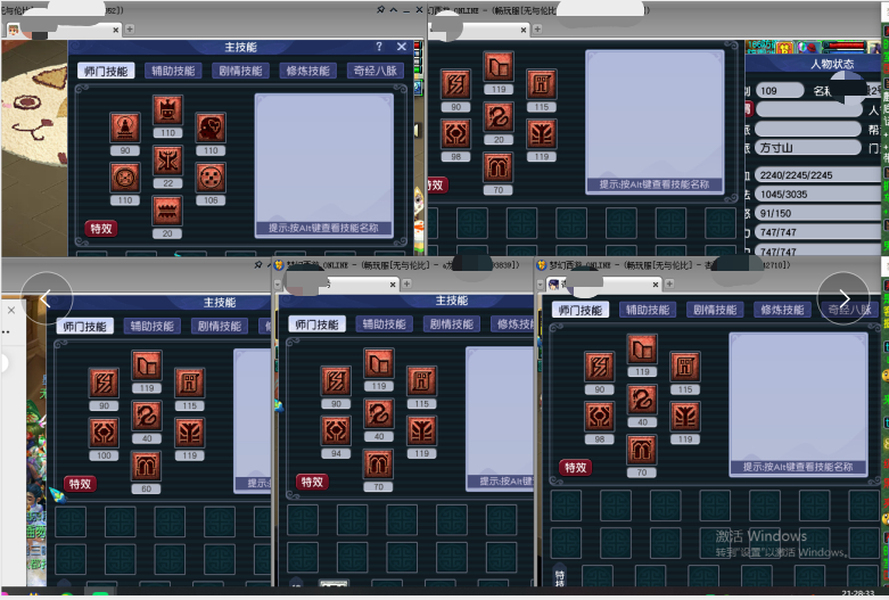Screen dimensions: 889x600
Task: Select level 70 skill in window 2710
Action: tap(642, 450)
